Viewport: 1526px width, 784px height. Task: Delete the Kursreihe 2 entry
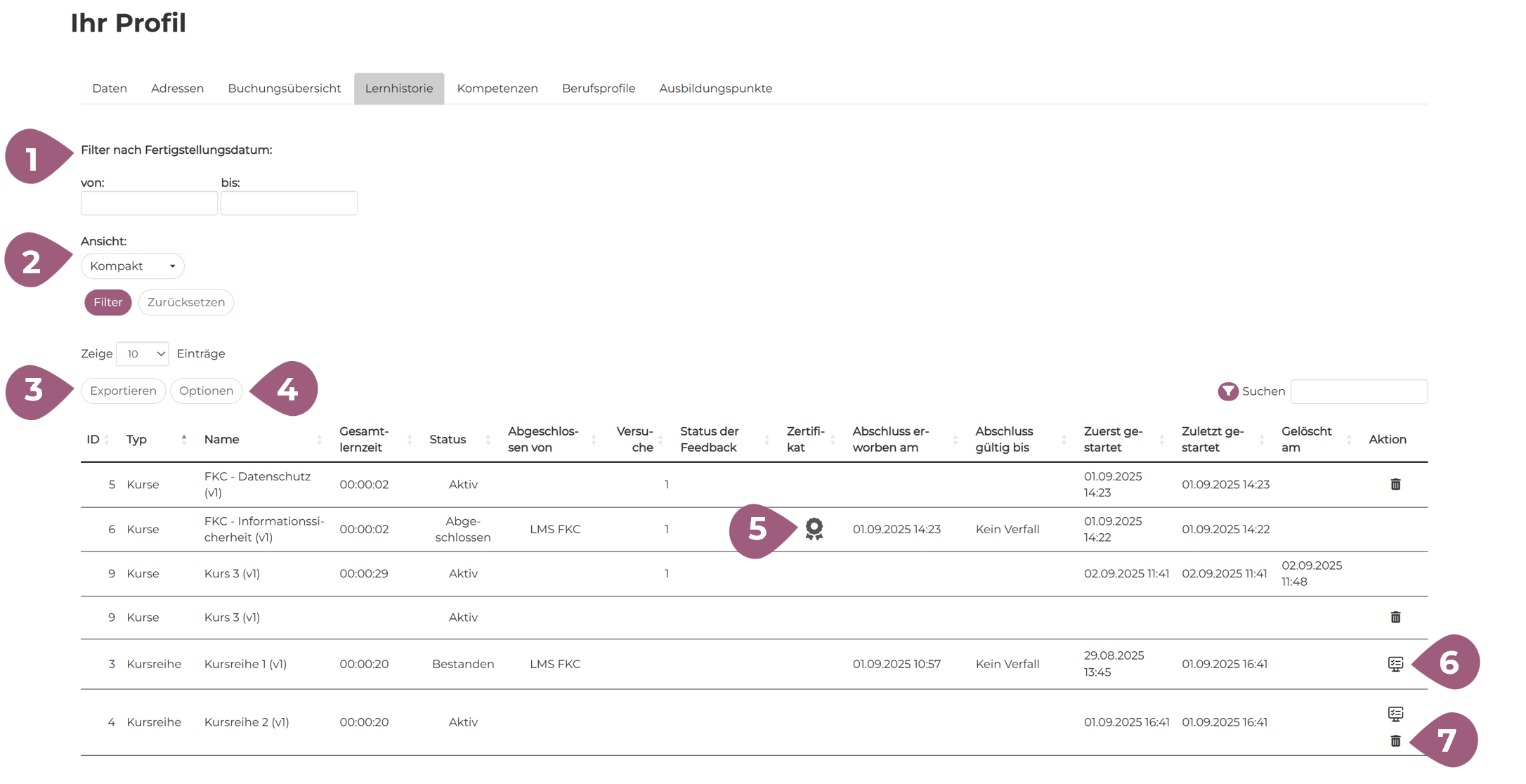(x=1395, y=741)
